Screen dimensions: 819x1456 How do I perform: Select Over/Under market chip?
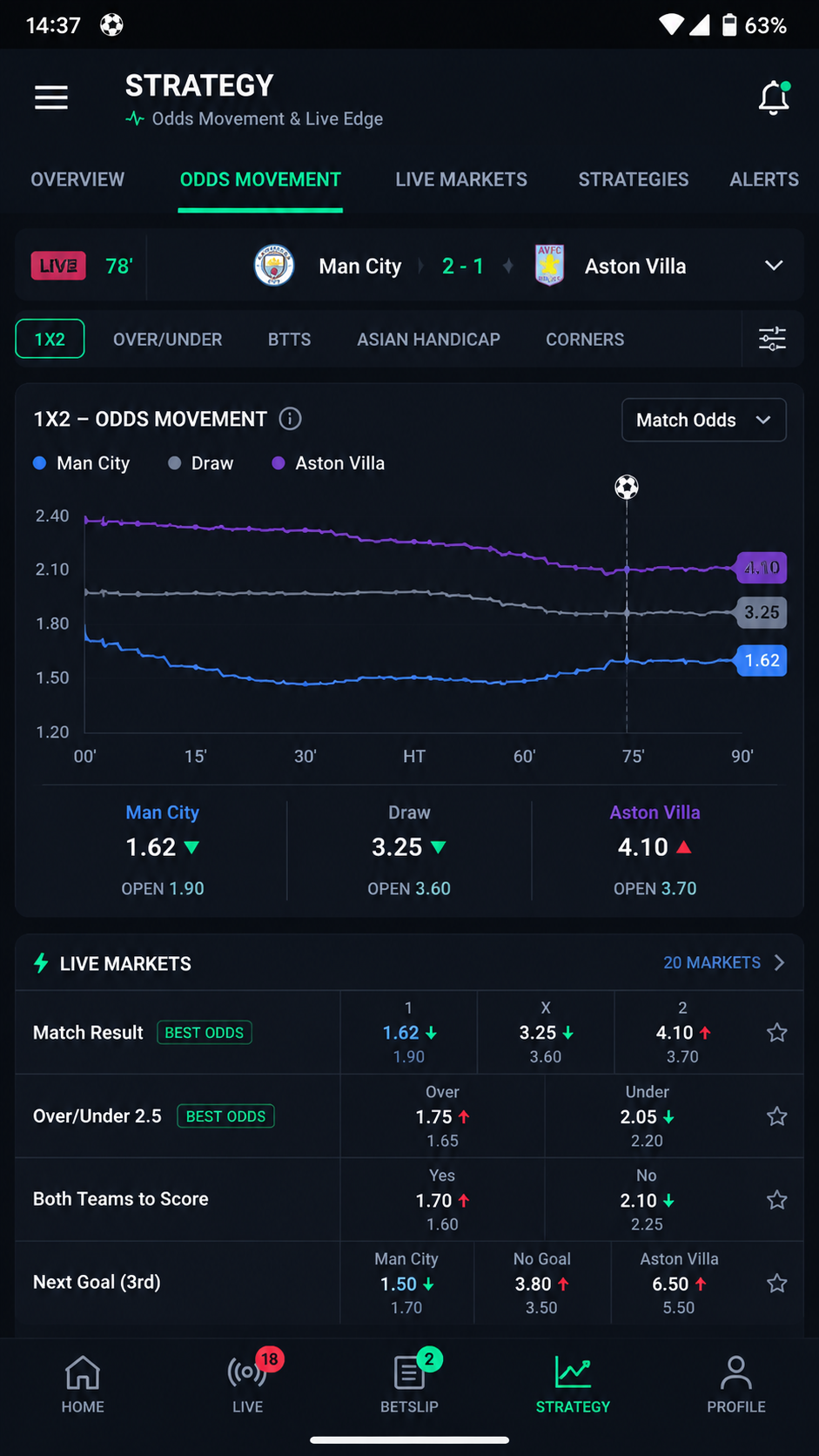(x=167, y=339)
